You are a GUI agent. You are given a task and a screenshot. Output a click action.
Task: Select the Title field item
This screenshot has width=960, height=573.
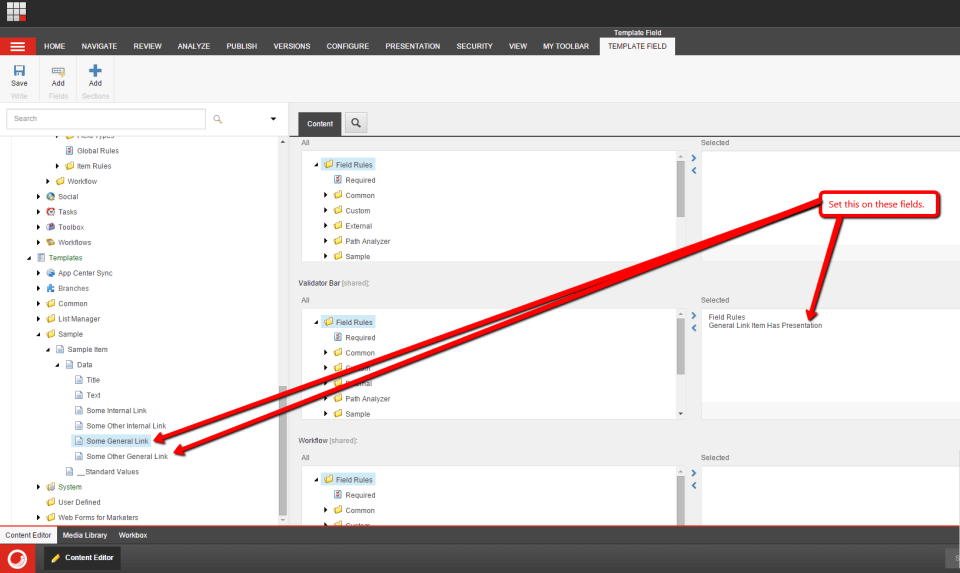93,380
